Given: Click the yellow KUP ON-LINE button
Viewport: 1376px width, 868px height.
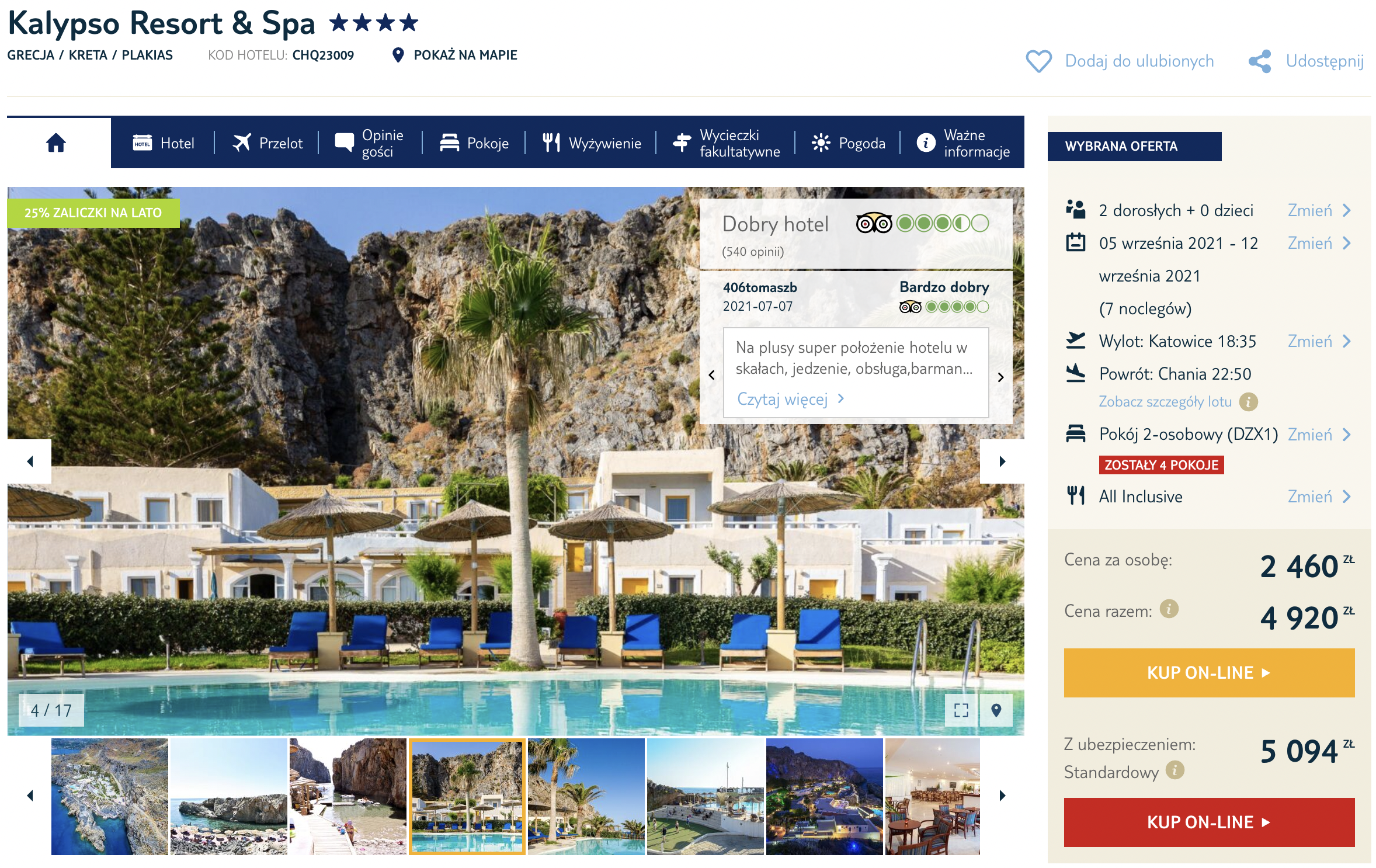Looking at the screenshot, I should click(1209, 673).
